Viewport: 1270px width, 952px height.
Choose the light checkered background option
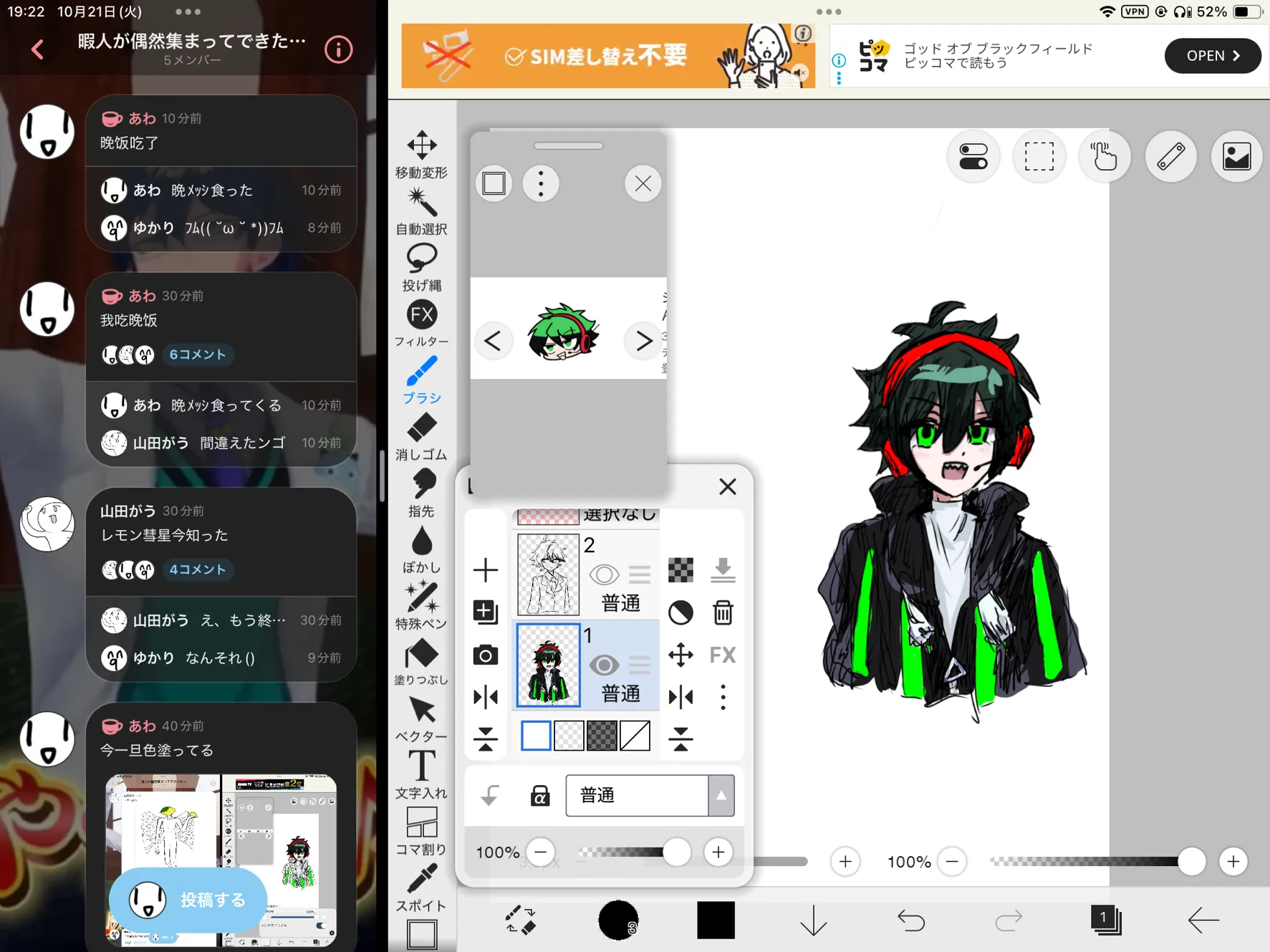click(x=569, y=736)
